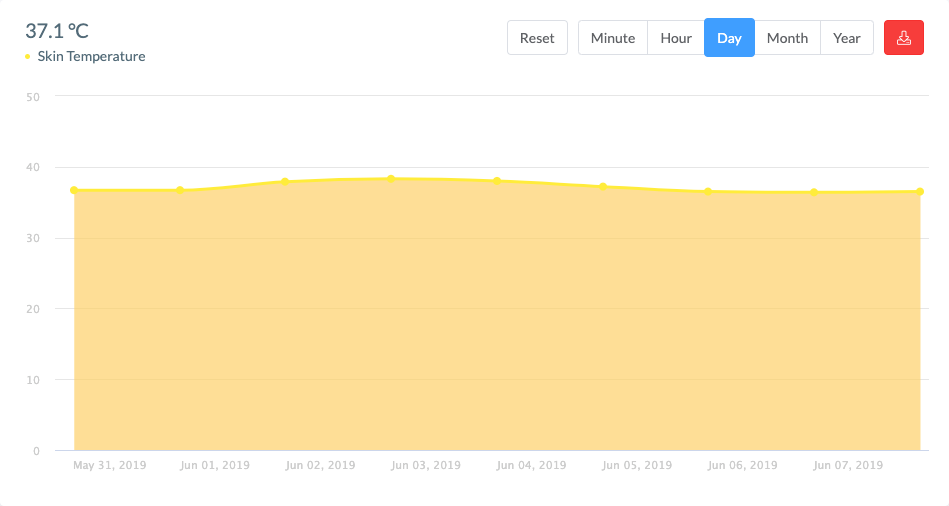Click the Jun 03, 2019 axis label
The height and width of the screenshot is (506, 949).
click(x=426, y=466)
